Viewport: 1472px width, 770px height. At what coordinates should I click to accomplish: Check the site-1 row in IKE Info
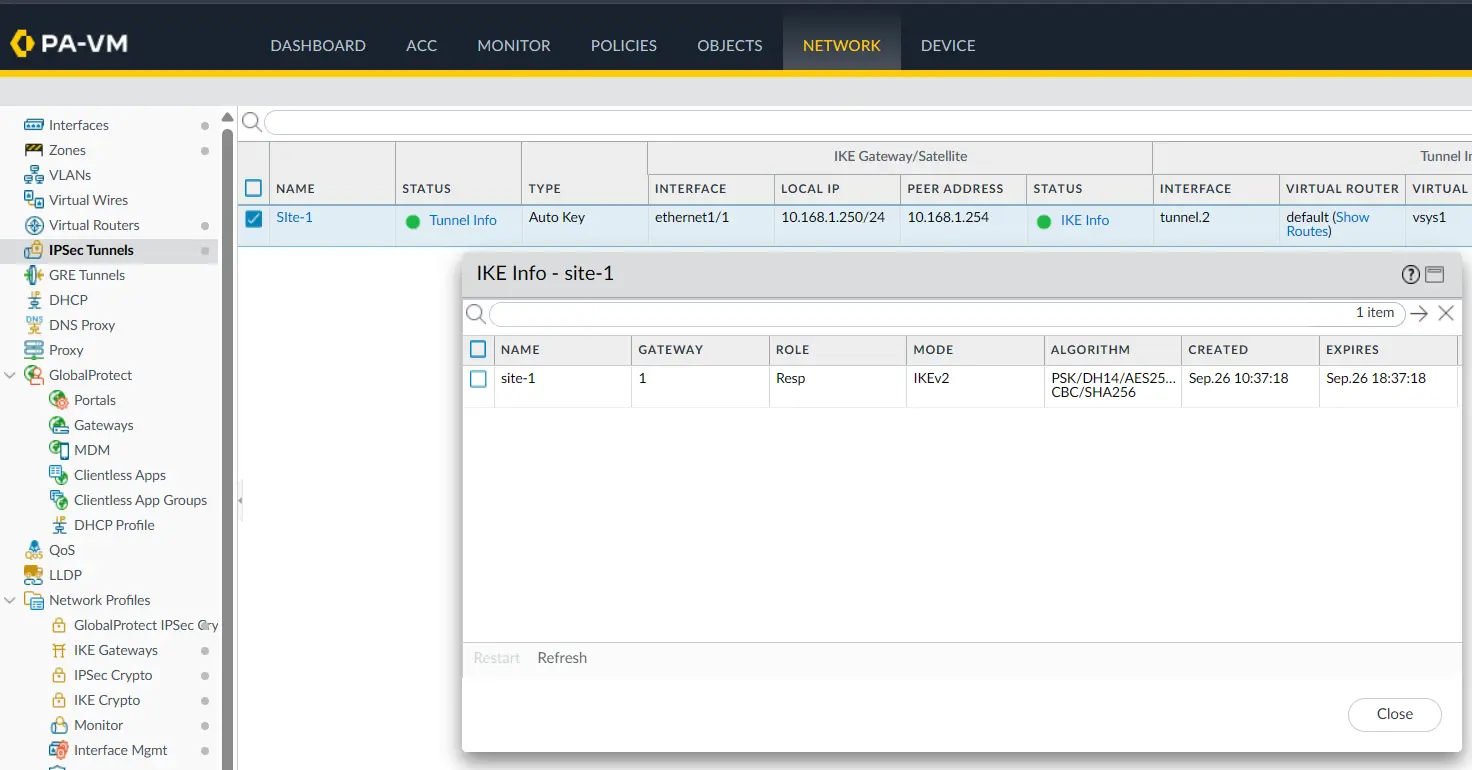tap(478, 379)
